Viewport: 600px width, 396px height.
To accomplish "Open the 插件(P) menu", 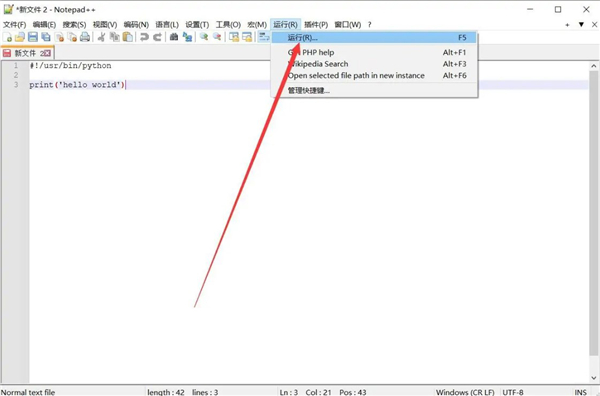I will pos(316,24).
